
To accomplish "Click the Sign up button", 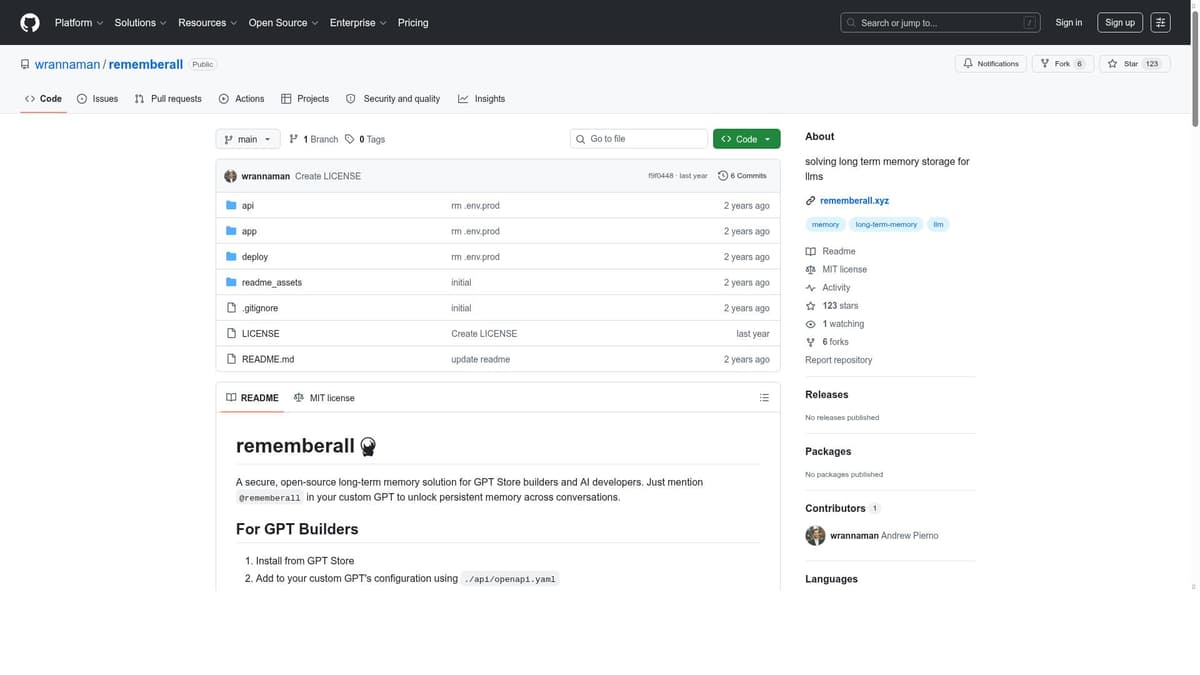I will click(1119, 22).
